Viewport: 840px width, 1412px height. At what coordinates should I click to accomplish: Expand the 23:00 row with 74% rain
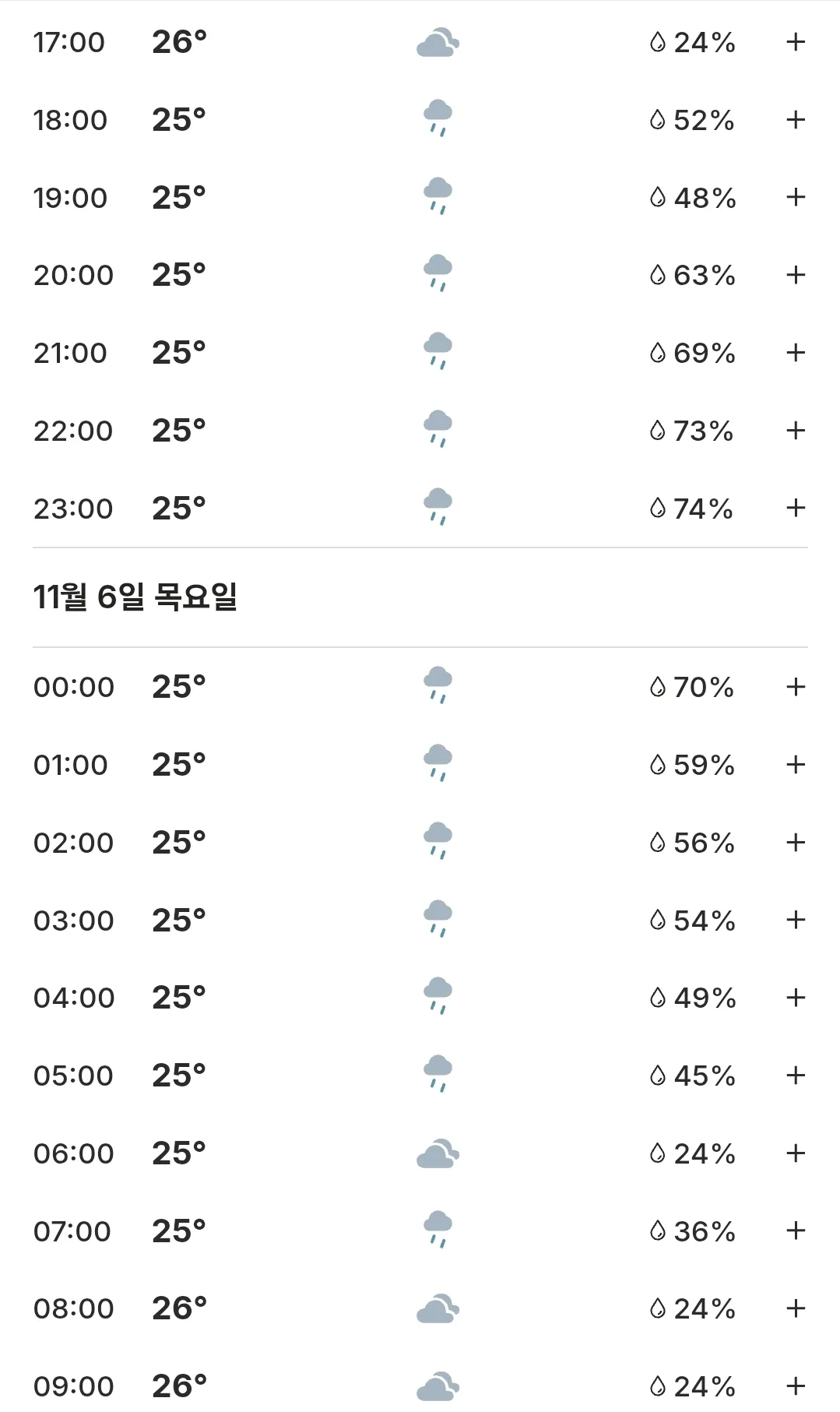pyautogui.click(x=795, y=509)
